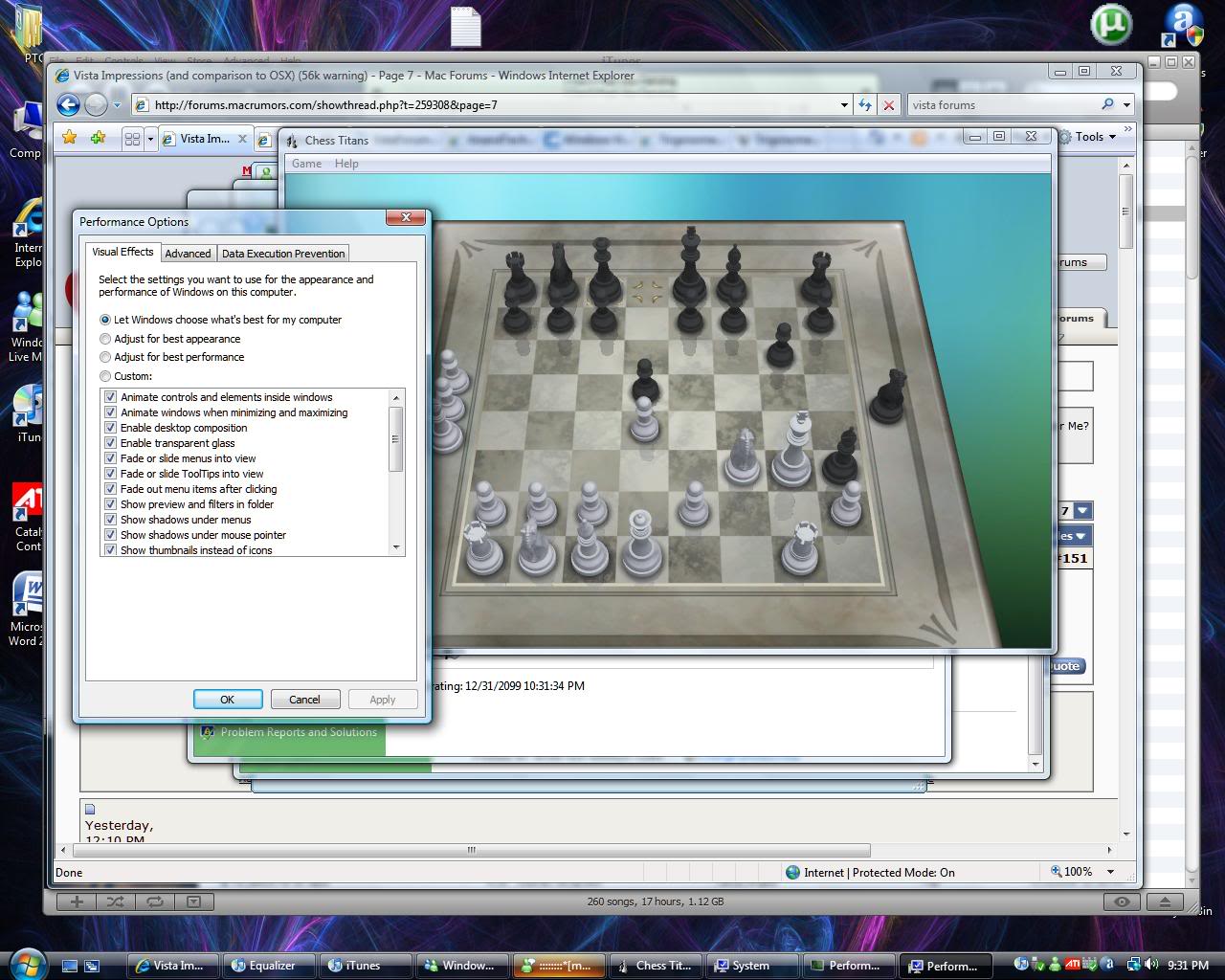Screen dimensions: 1225x980
Task: Toggle Fade or slide menus into view
Action: point(111,458)
